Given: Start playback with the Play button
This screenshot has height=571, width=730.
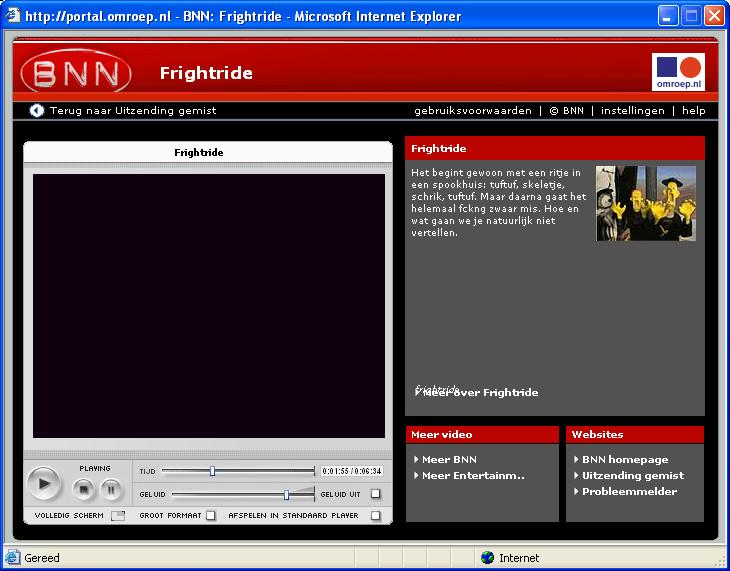Looking at the screenshot, I should tap(44, 483).
